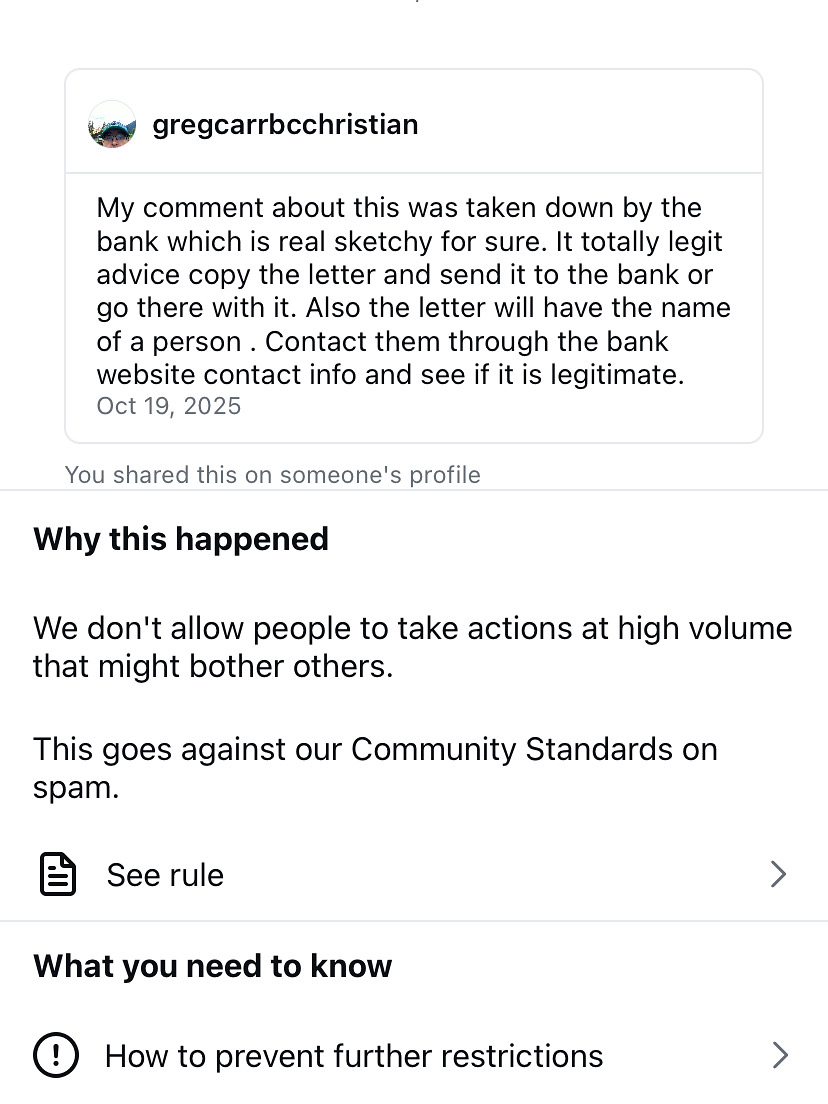Viewport: 828px width, 1104px height.
Task: Tap comment line 'advice copy the letter'
Action: [x=403, y=274]
